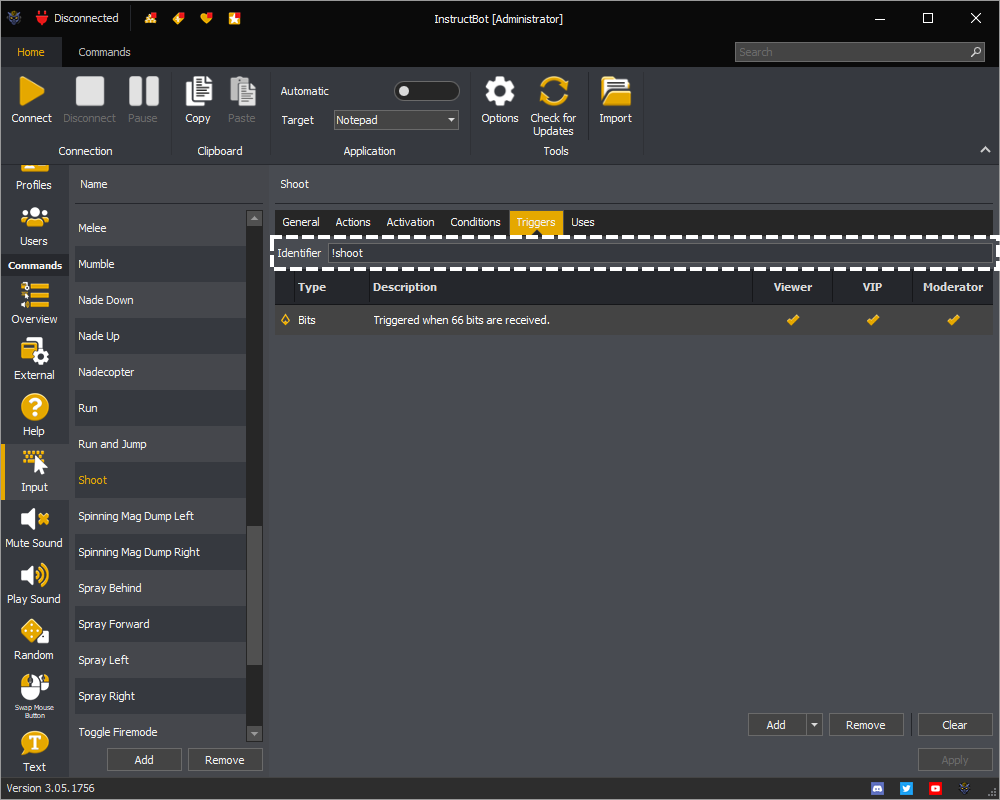Switch to the Home ribbon tab
This screenshot has width=1000, height=800.
(31, 52)
